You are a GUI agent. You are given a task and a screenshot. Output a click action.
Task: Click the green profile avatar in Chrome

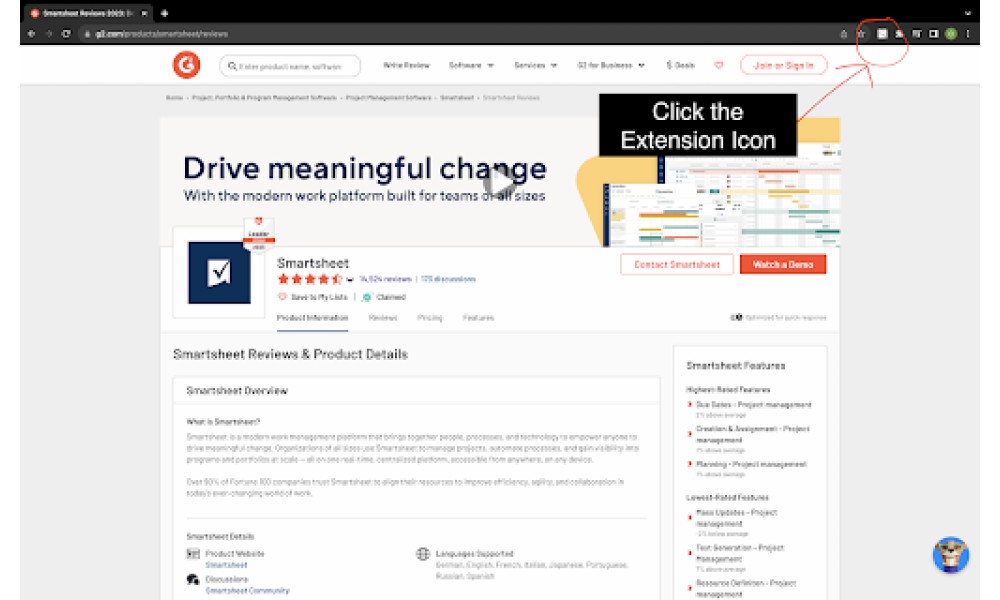pyautogui.click(x=951, y=34)
